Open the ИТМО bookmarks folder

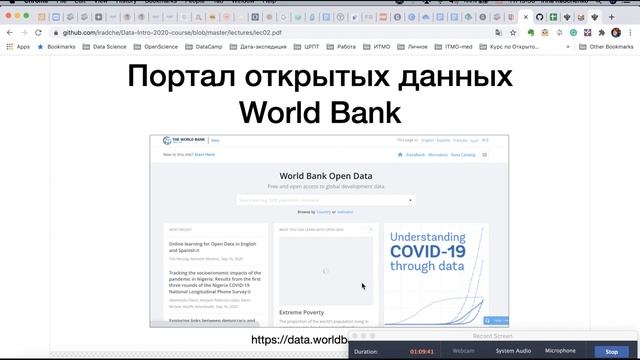[x=377, y=47]
